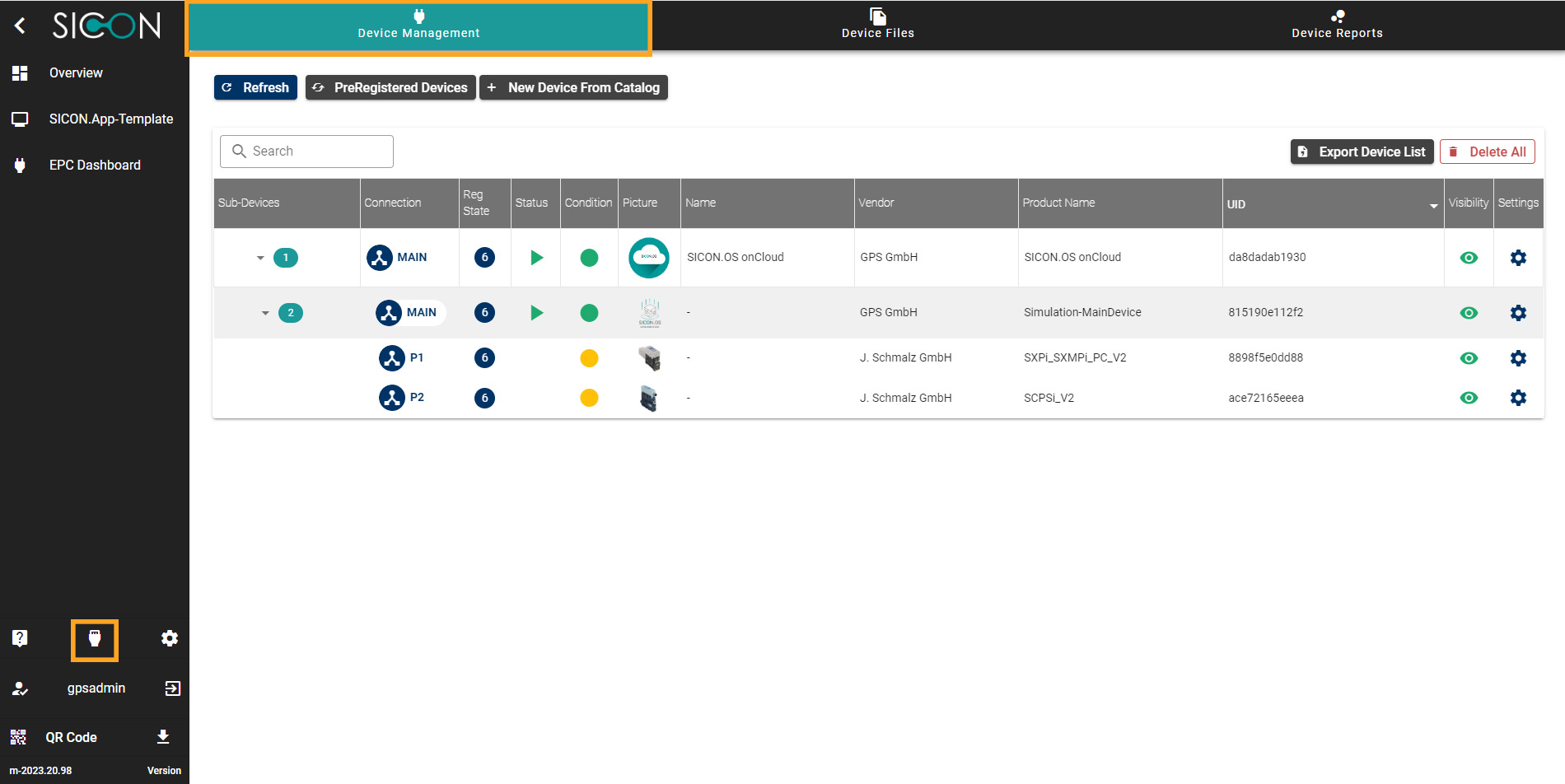Click the back arrow next to SICON logo
This screenshot has width=1565, height=784.
pos(21,26)
